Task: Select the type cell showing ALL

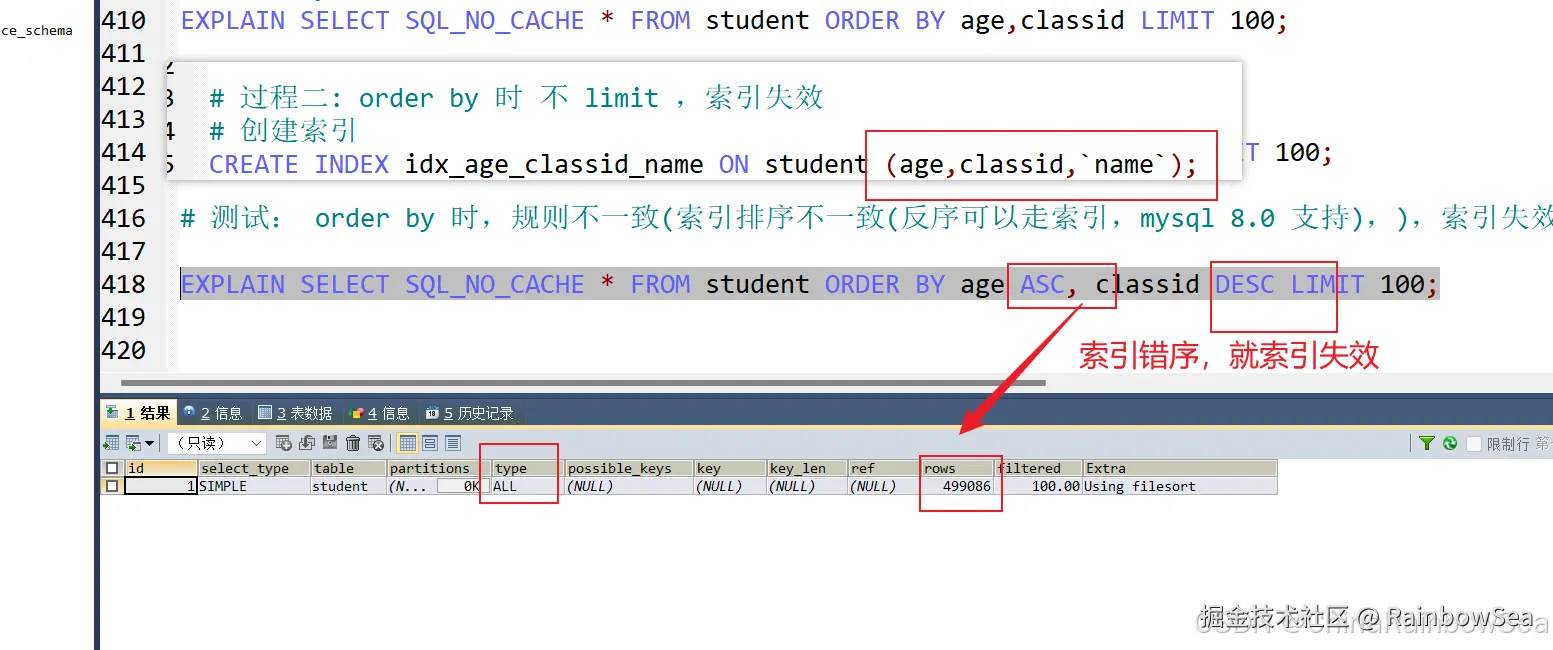Action: click(527, 486)
